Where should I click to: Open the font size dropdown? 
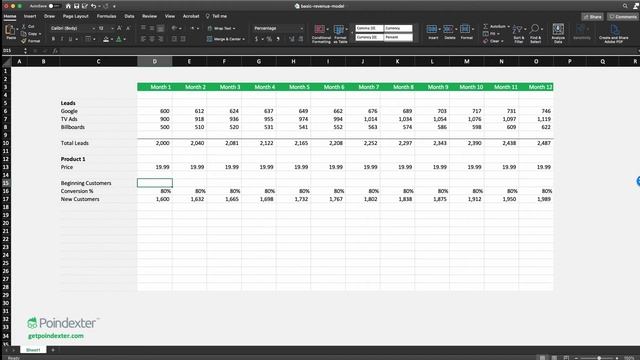112,28
